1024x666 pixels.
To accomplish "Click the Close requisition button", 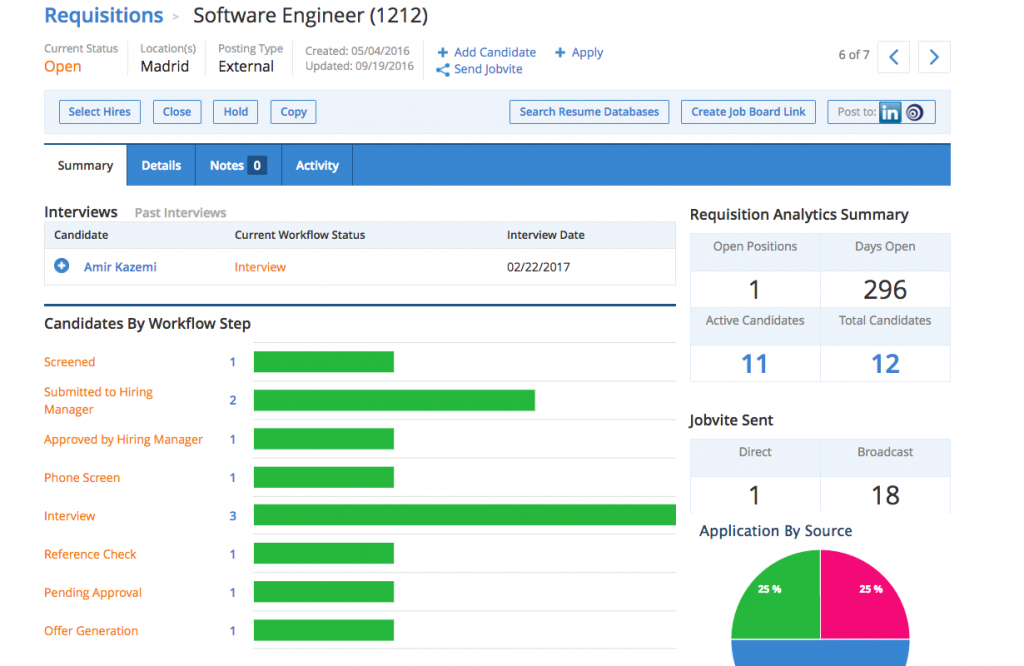I will coord(177,112).
